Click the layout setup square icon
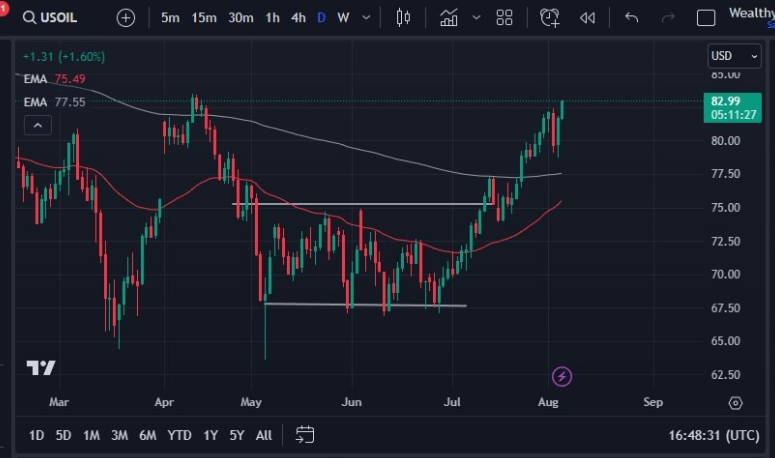775x458 pixels. [706, 17]
